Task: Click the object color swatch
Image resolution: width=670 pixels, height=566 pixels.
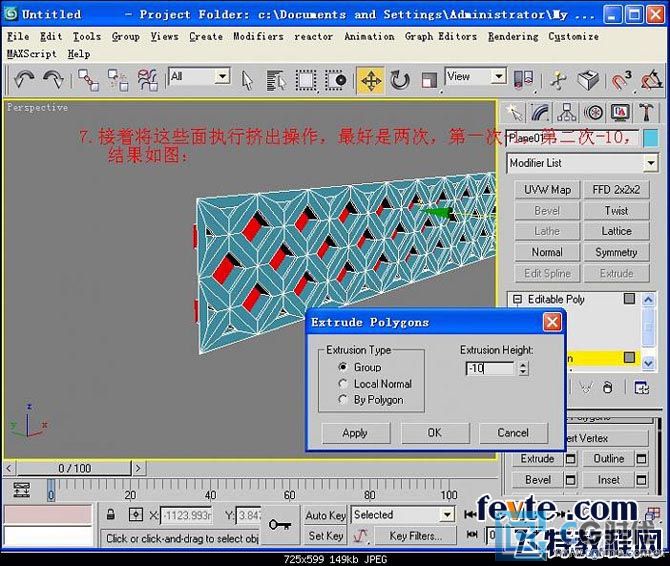Action: pyautogui.click(x=650, y=138)
